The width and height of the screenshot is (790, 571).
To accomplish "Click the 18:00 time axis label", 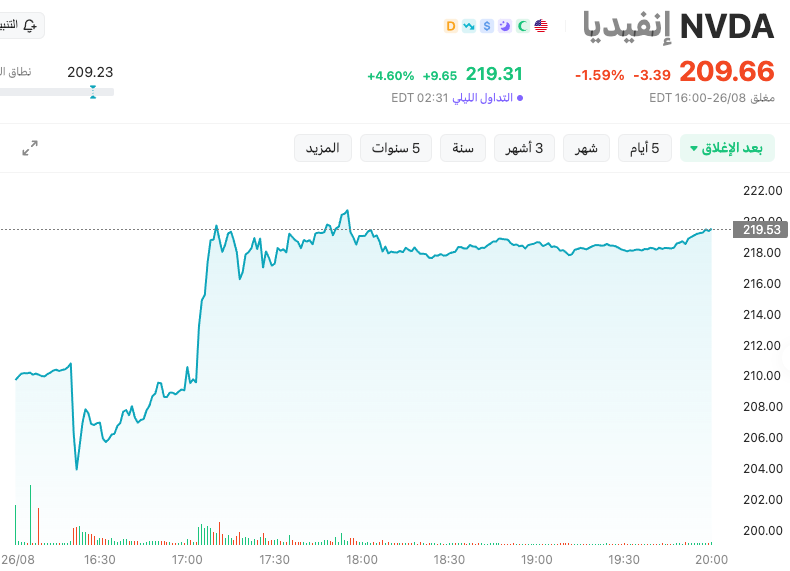I will pyautogui.click(x=362, y=559).
